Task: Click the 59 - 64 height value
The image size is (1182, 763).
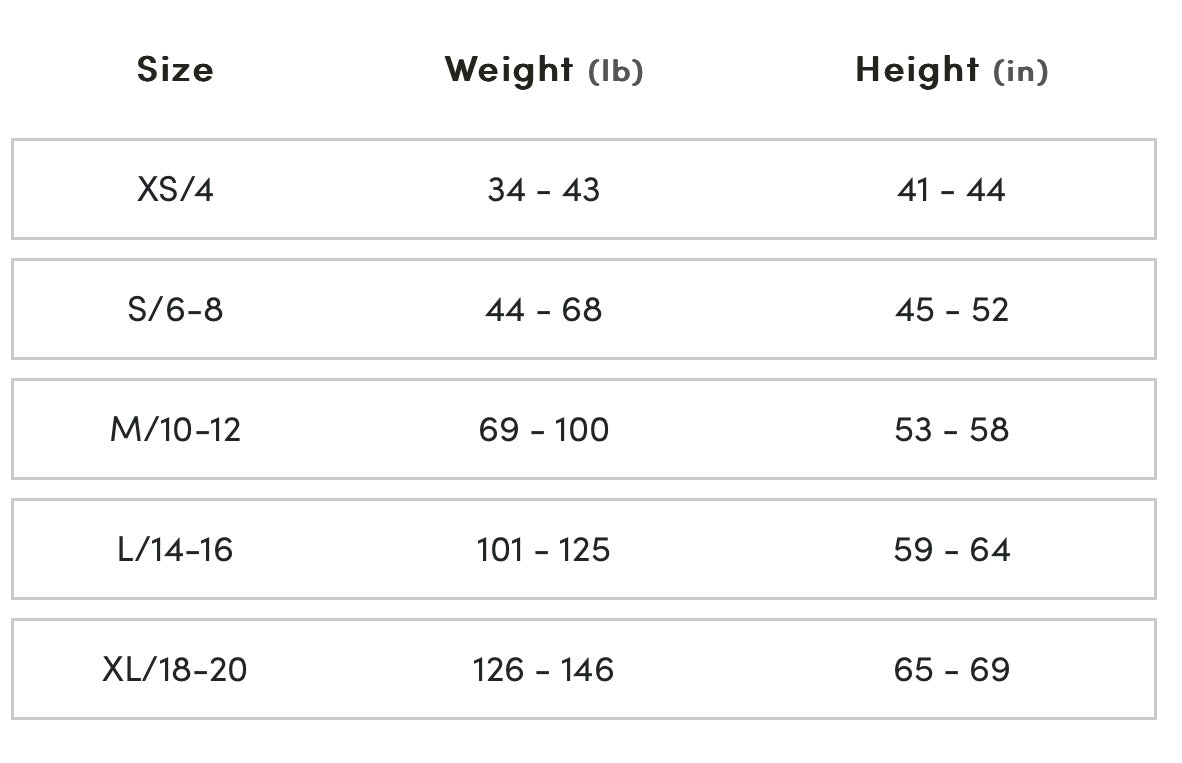Action: (x=951, y=549)
